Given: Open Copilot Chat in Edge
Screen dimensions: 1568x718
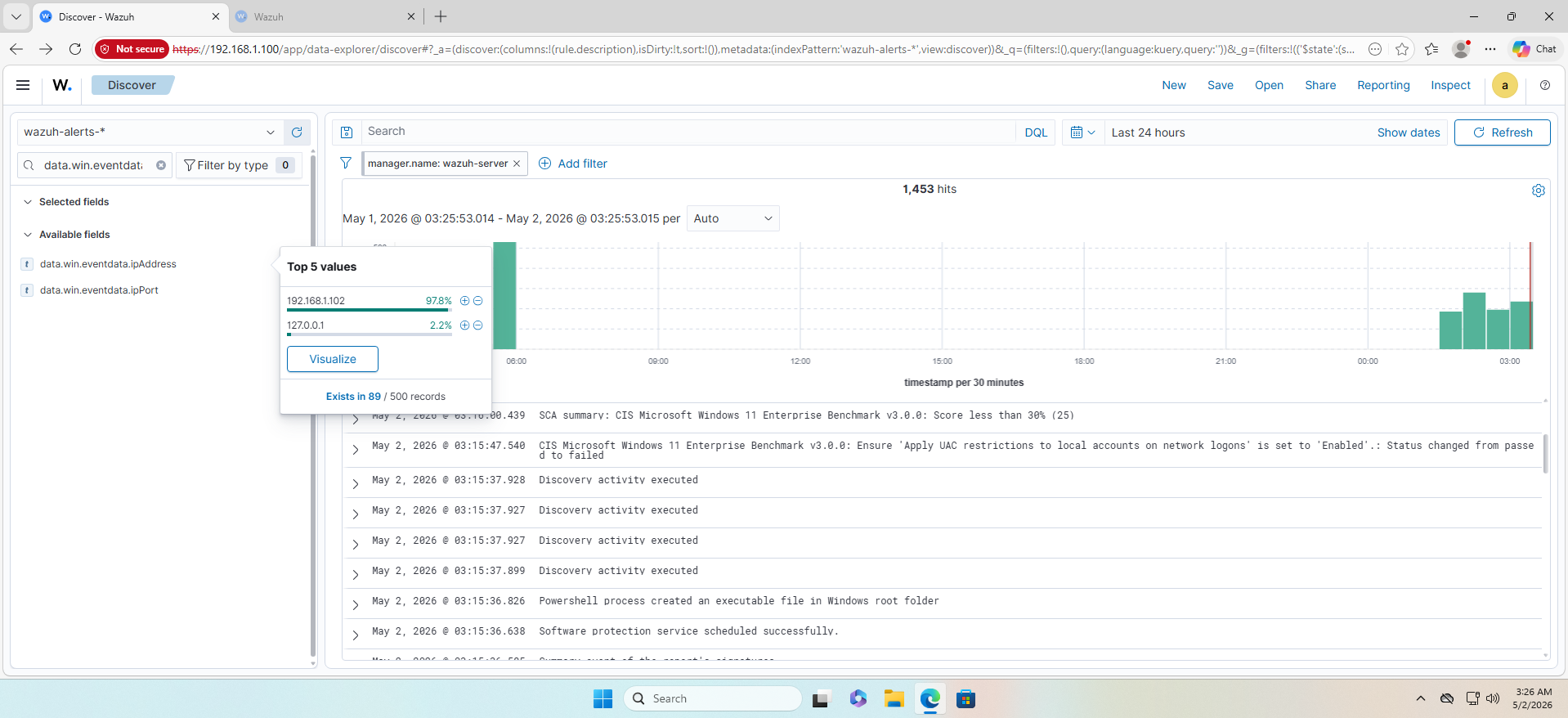Looking at the screenshot, I should (1534, 49).
